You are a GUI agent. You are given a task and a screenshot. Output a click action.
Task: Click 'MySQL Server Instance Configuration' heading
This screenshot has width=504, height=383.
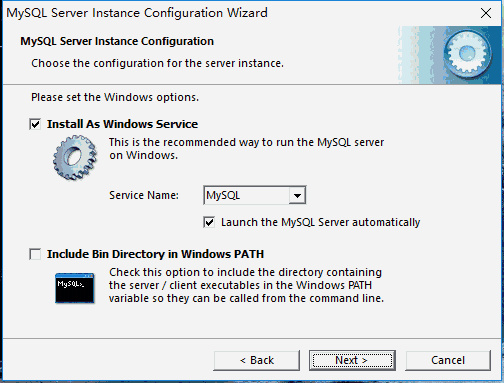click(117, 41)
